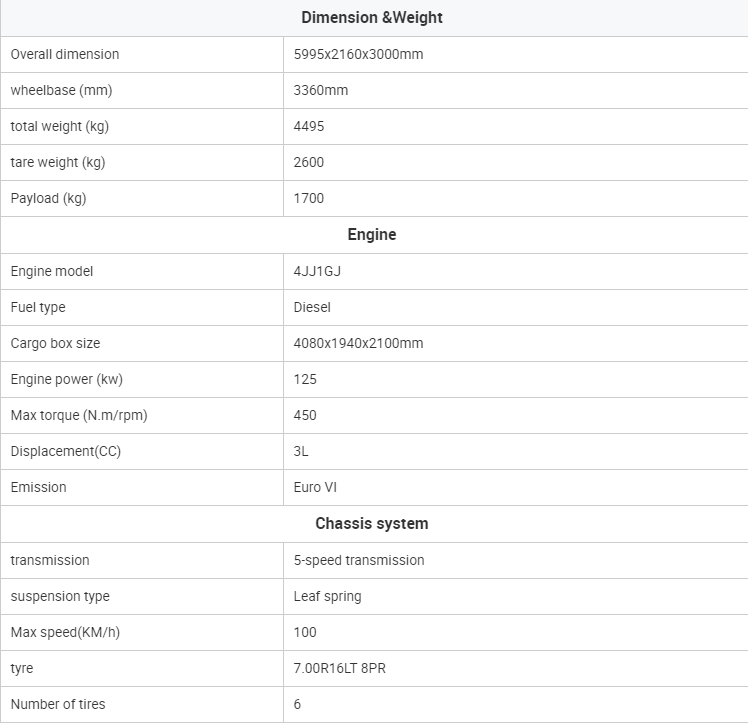748x723 pixels.
Task: Click the Chassis system section header
Action: click(x=372, y=524)
